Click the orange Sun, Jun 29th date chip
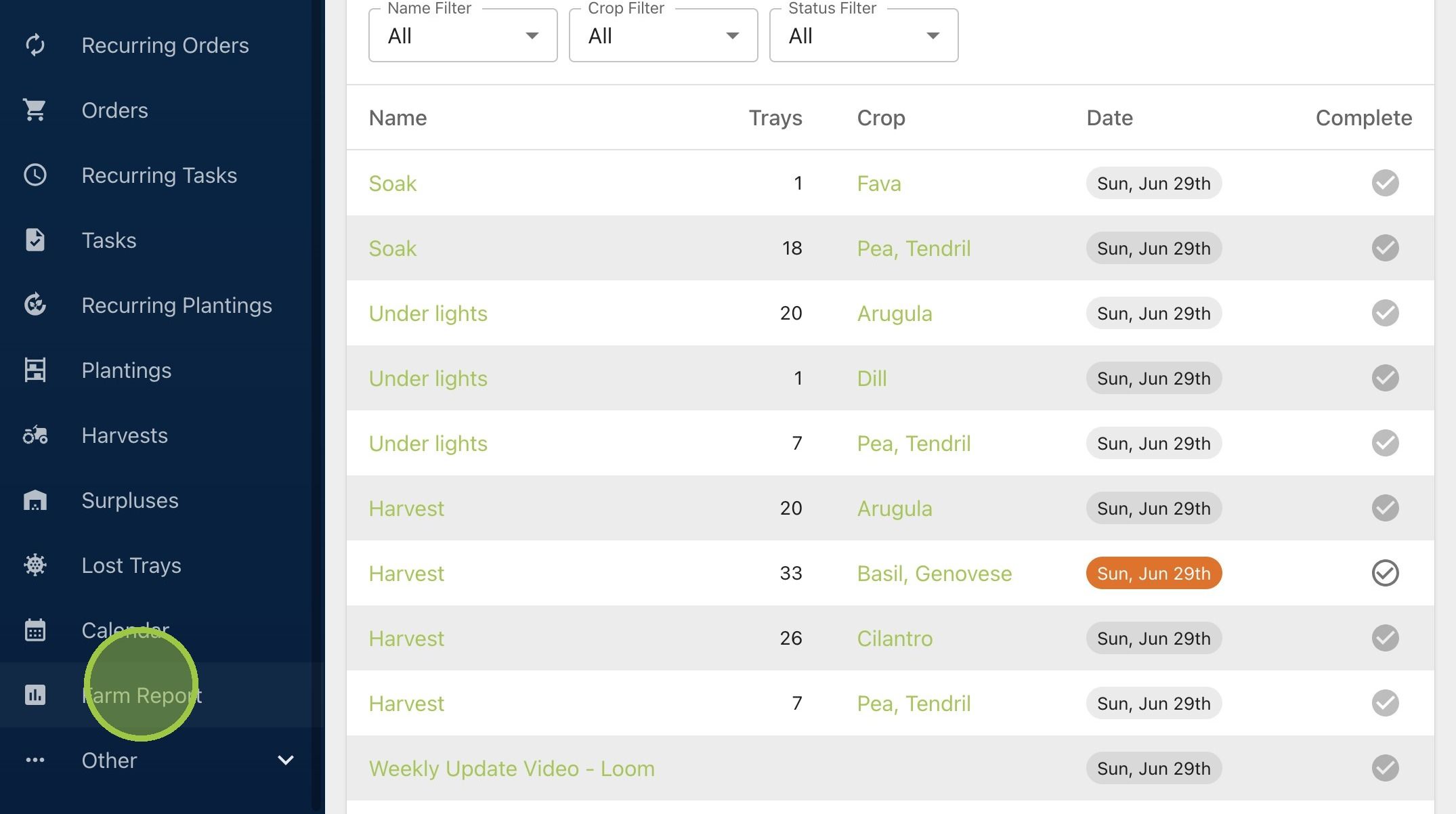The width and height of the screenshot is (1456, 814). pyautogui.click(x=1154, y=574)
